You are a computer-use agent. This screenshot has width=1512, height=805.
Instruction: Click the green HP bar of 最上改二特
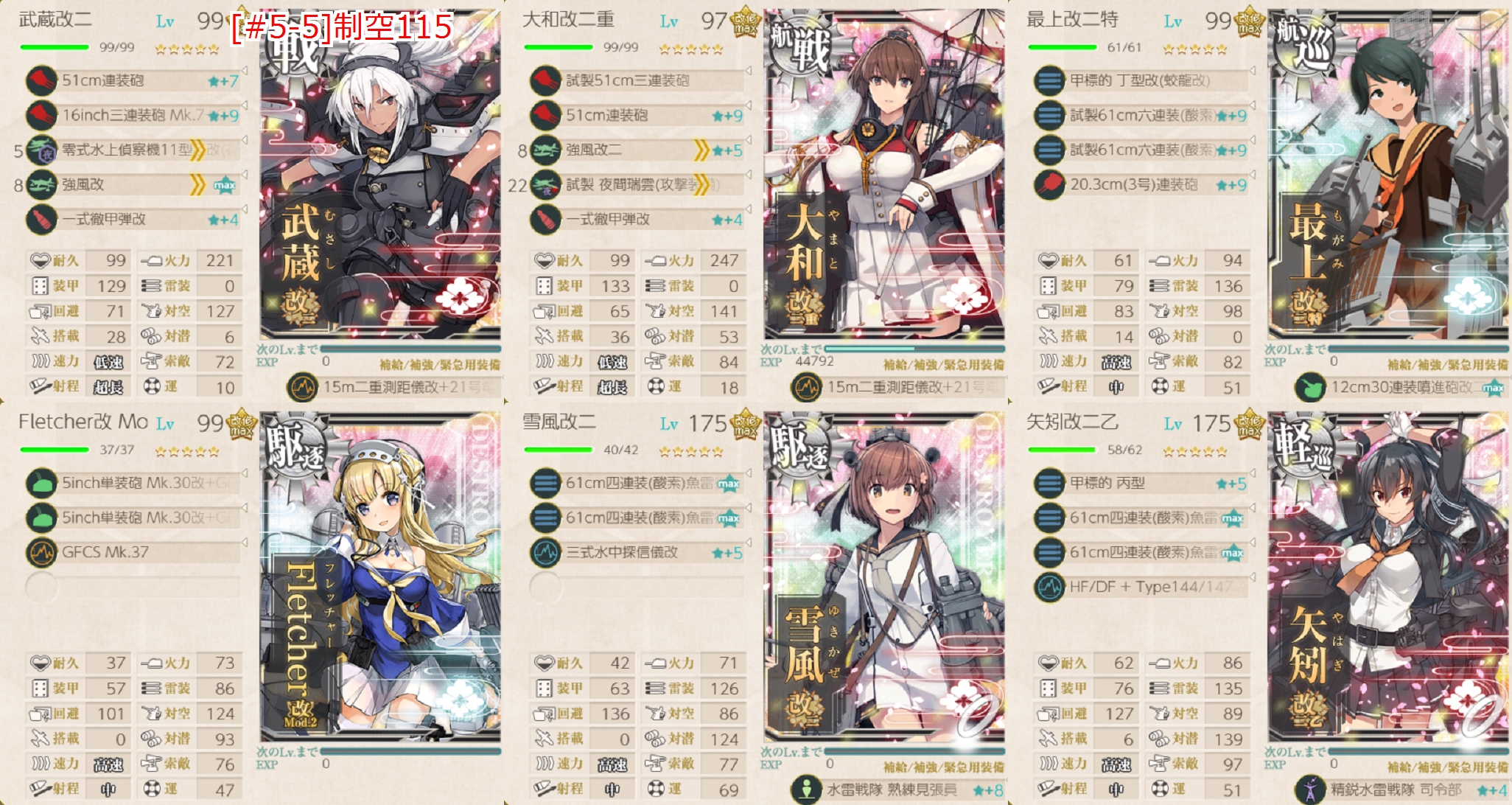click(1063, 47)
